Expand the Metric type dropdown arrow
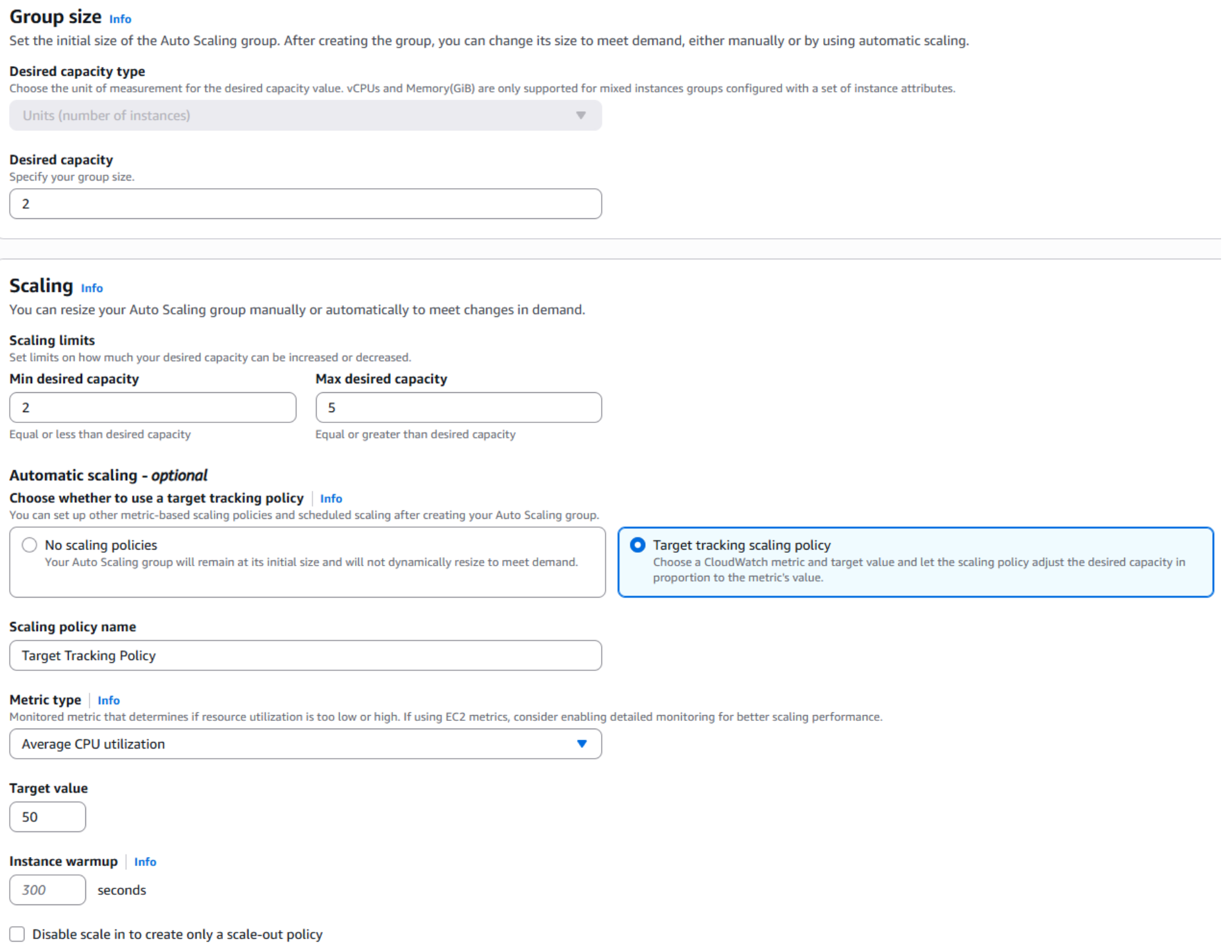The width and height of the screenshot is (1232, 952). click(582, 743)
